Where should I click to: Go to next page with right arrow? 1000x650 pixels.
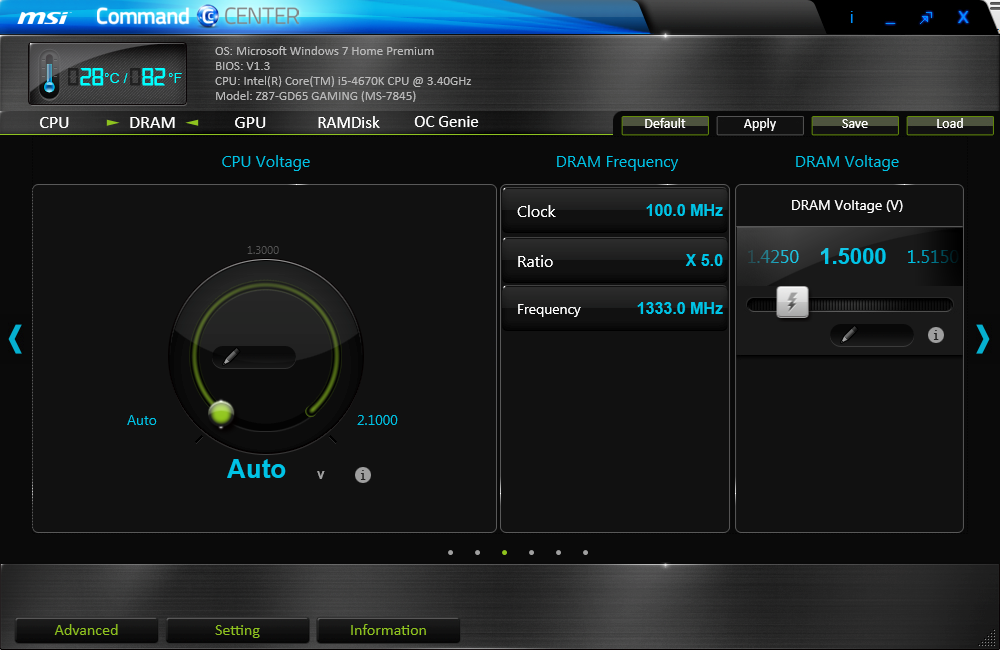pyautogui.click(x=983, y=339)
